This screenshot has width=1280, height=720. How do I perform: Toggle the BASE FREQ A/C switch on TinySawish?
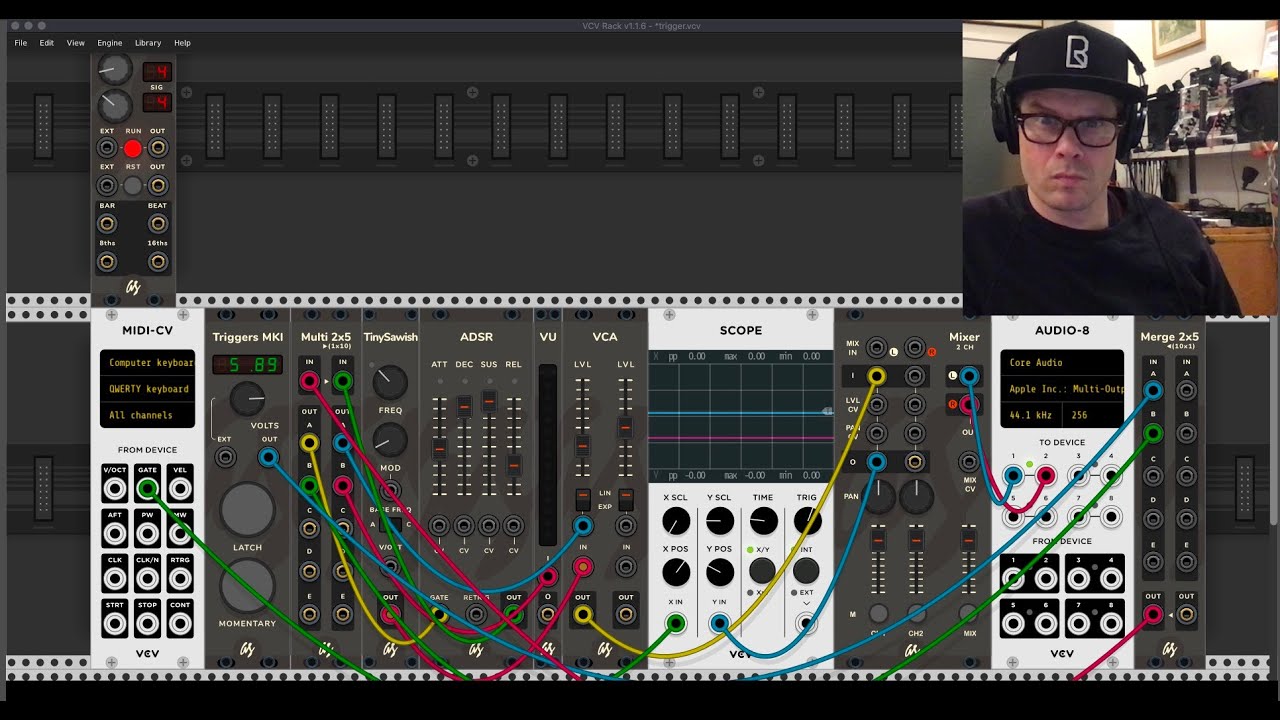[390, 524]
